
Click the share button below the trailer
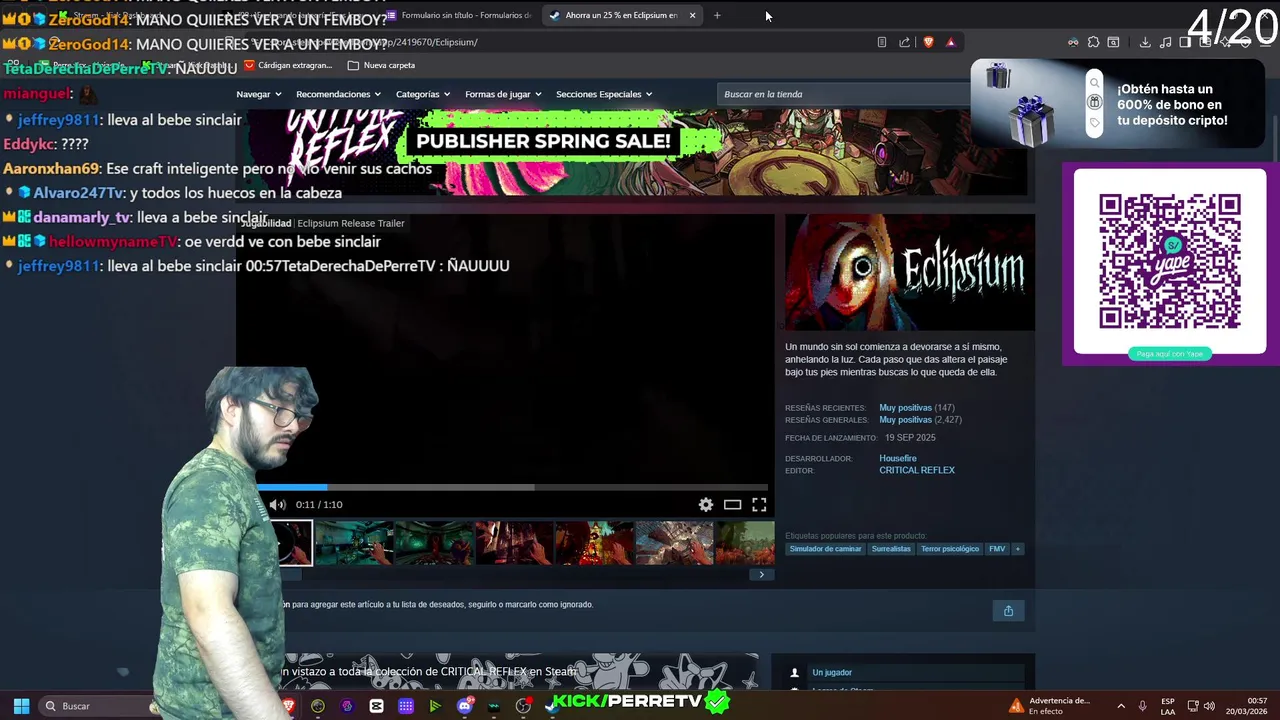point(1008,611)
